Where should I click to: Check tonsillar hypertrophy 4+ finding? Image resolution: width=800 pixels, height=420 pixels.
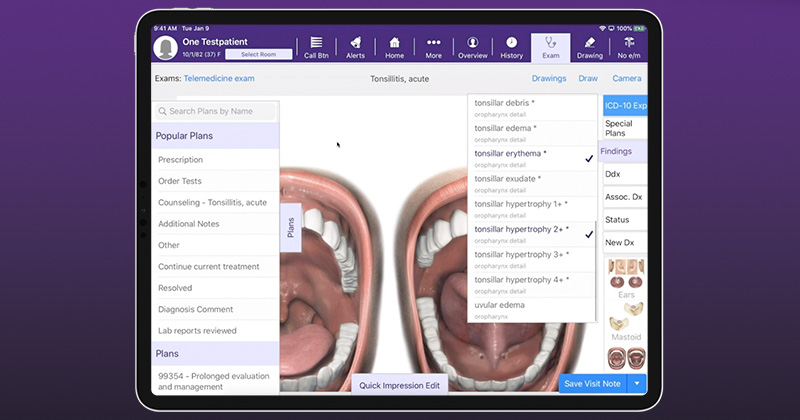click(532, 285)
